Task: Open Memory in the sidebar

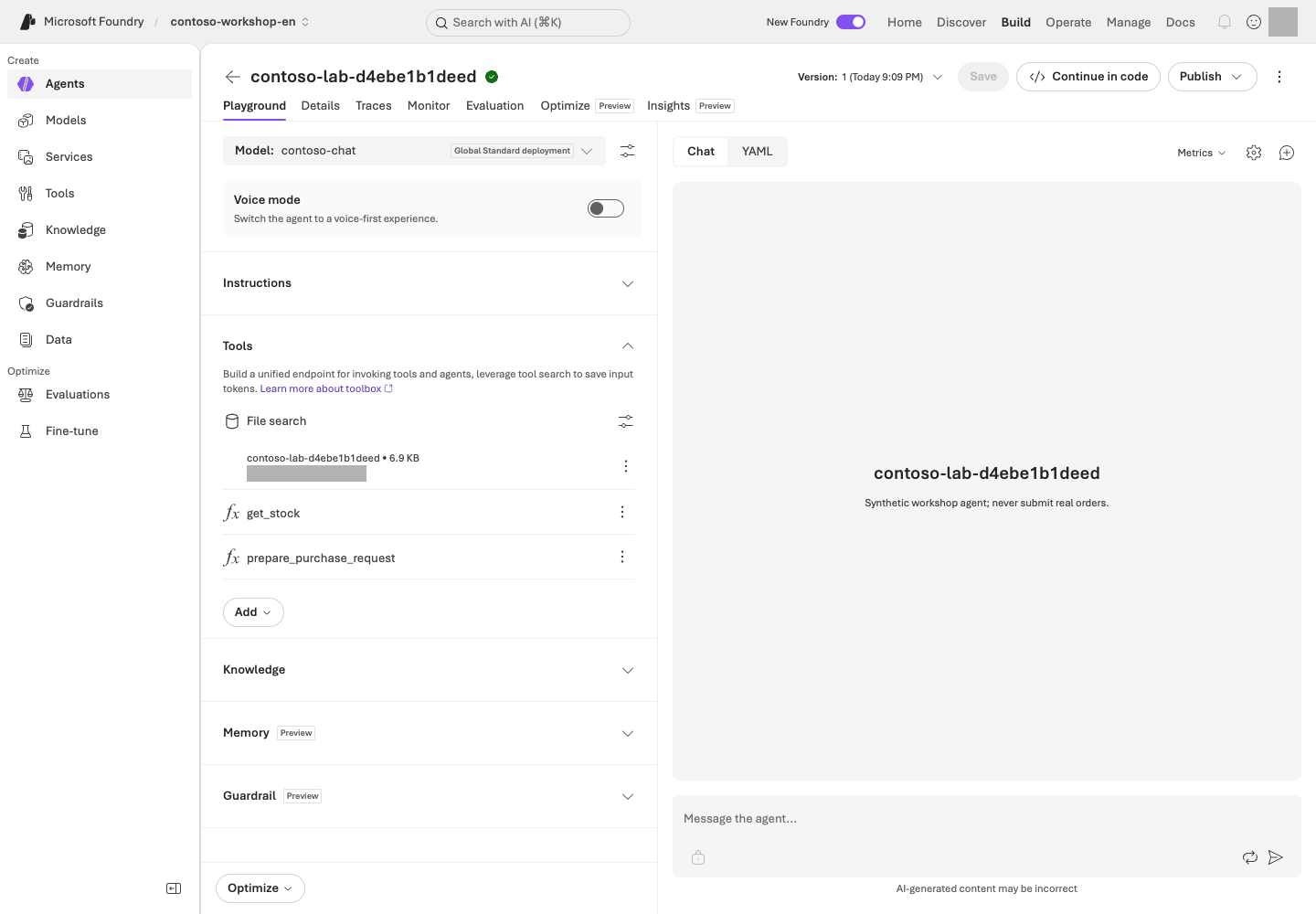Action: coord(100,267)
